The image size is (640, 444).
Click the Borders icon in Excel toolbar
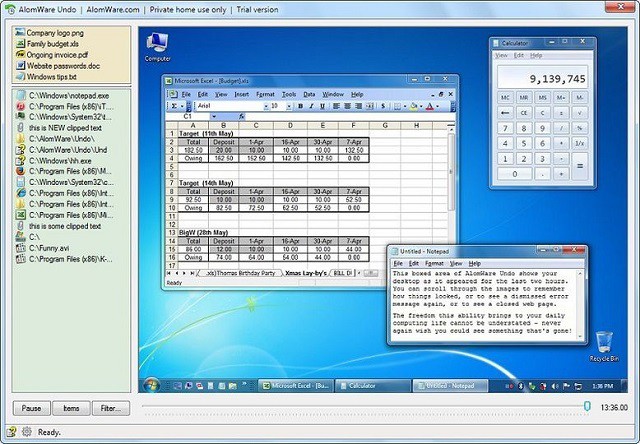coord(397,106)
